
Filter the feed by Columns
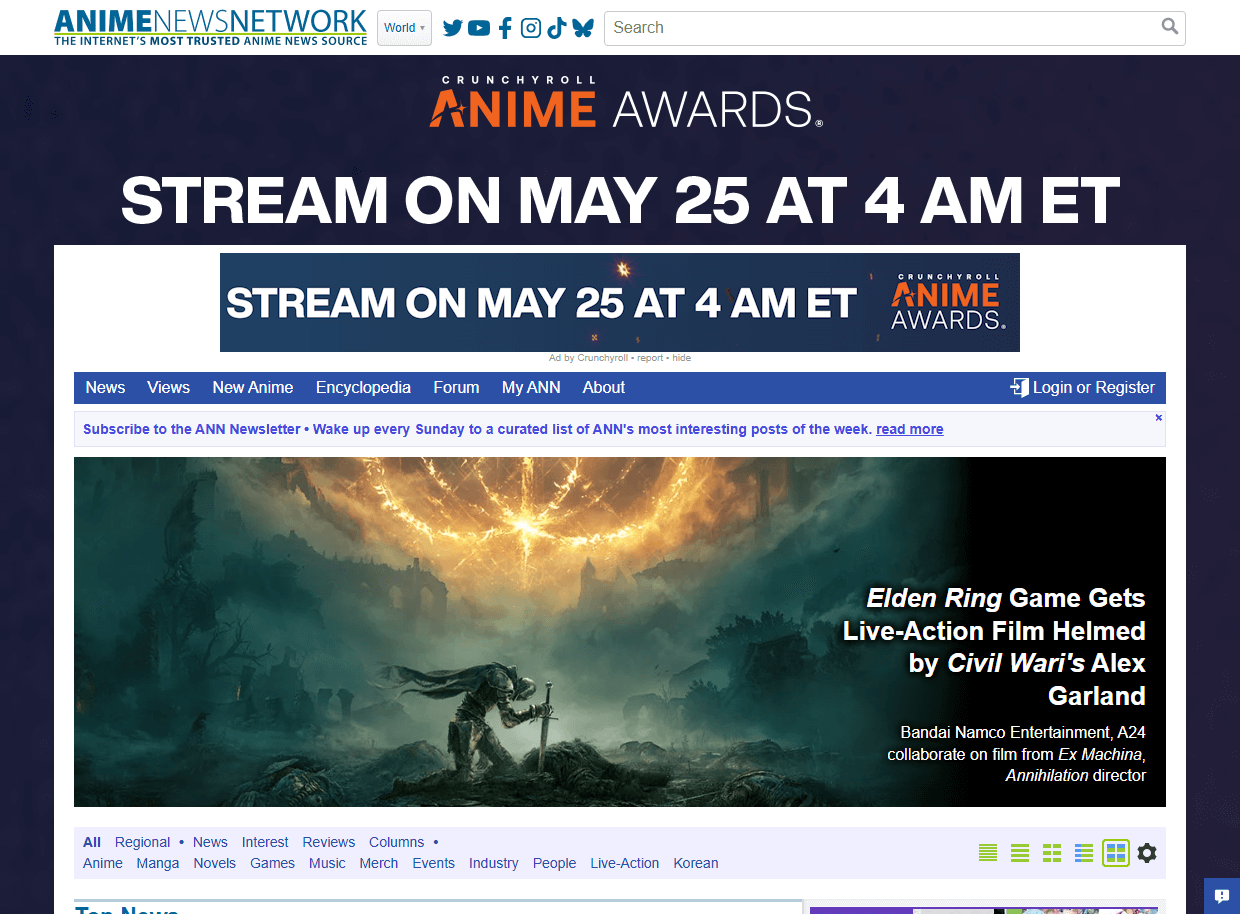pyautogui.click(x=397, y=842)
